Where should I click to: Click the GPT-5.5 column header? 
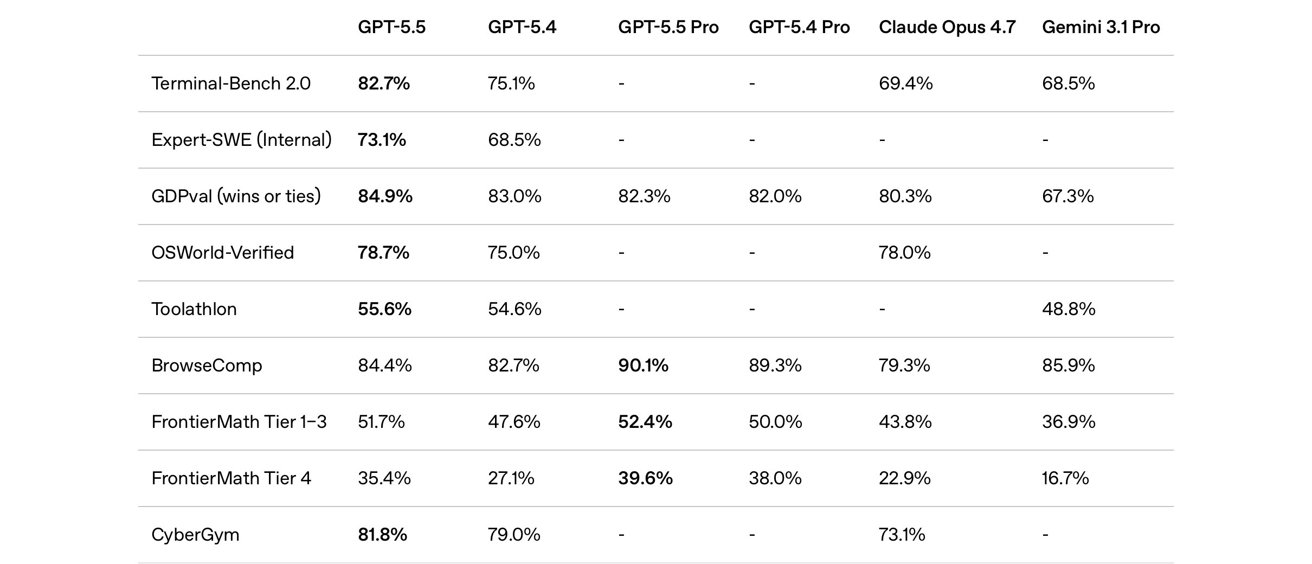pyautogui.click(x=391, y=27)
